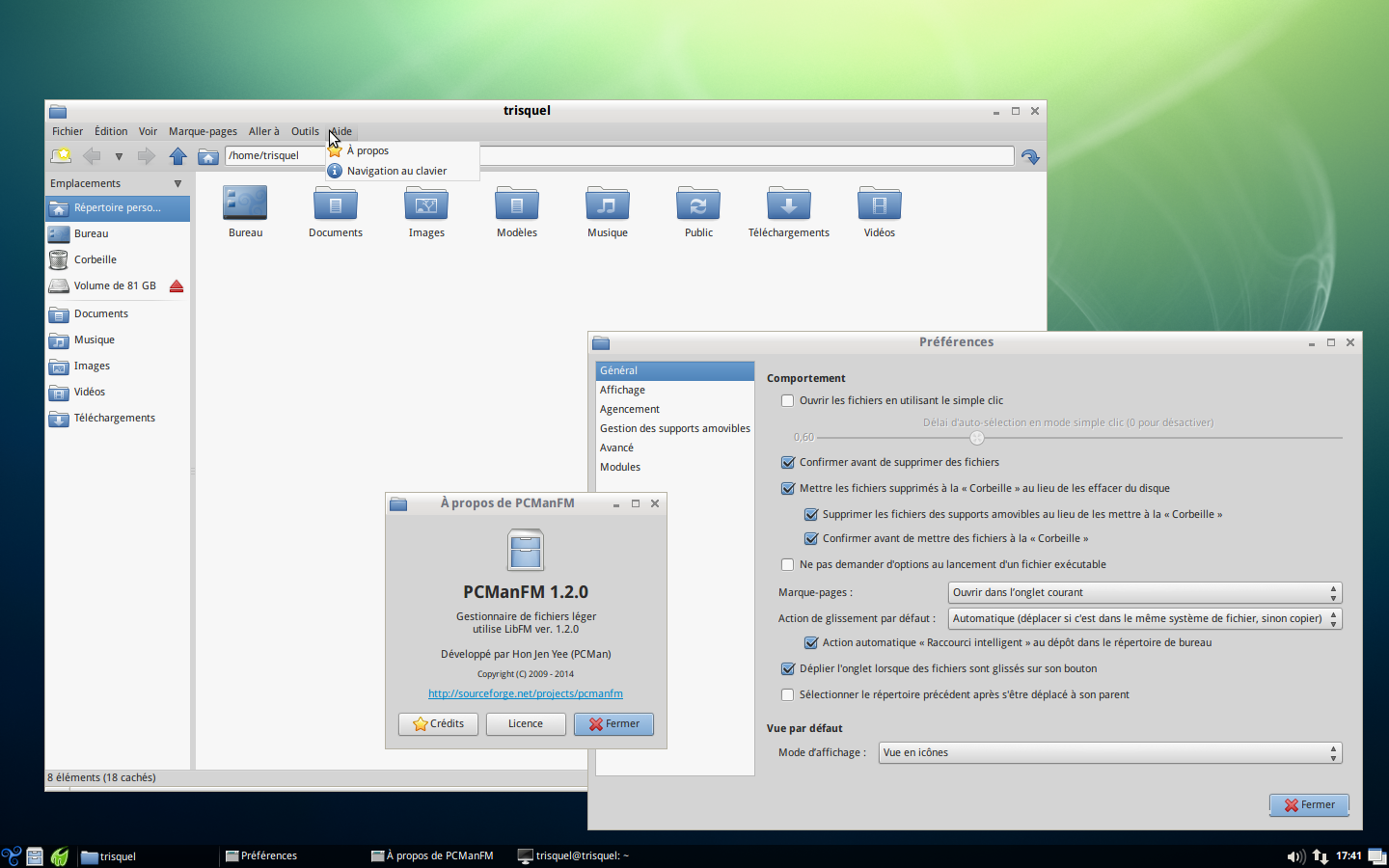
Task: Toggle Confirmer avant de supprimer des fichiers
Action: (788, 462)
